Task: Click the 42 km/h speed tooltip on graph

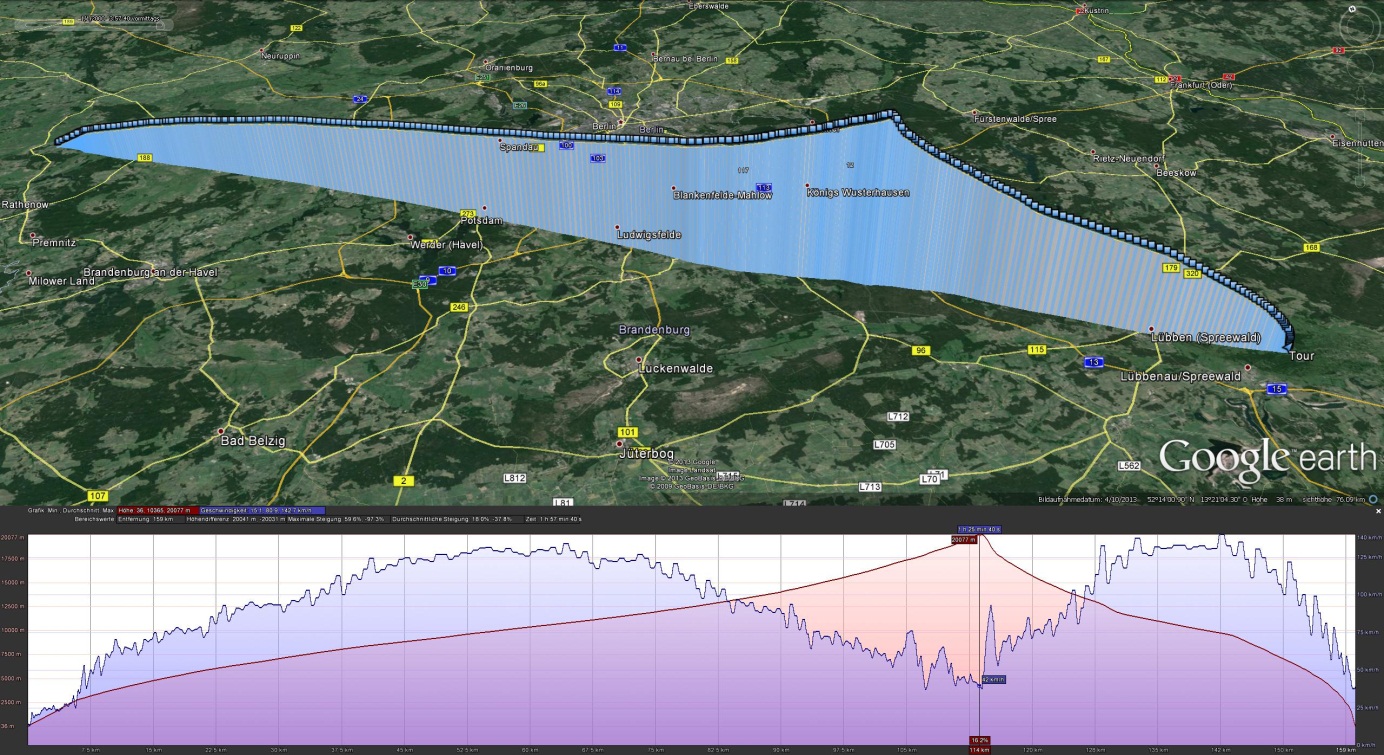Action: coord(992,680)
